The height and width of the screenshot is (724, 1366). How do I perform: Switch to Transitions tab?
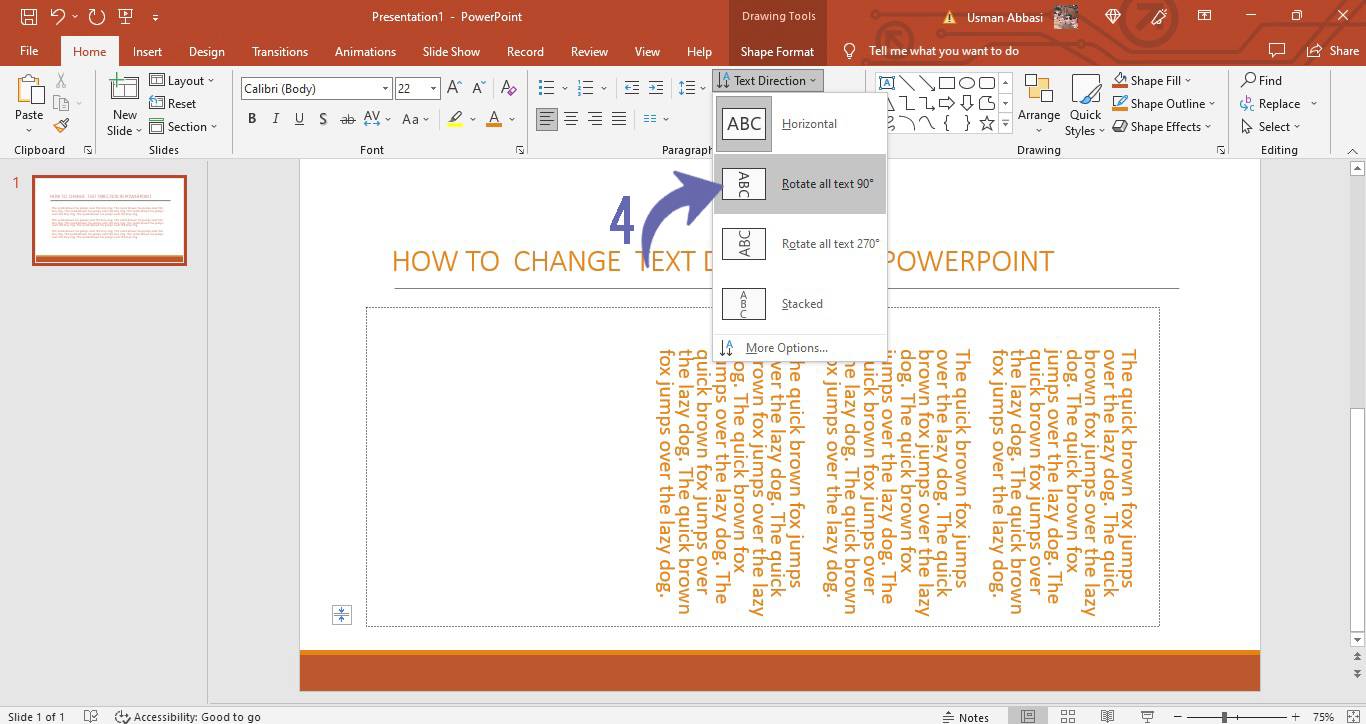280,51
